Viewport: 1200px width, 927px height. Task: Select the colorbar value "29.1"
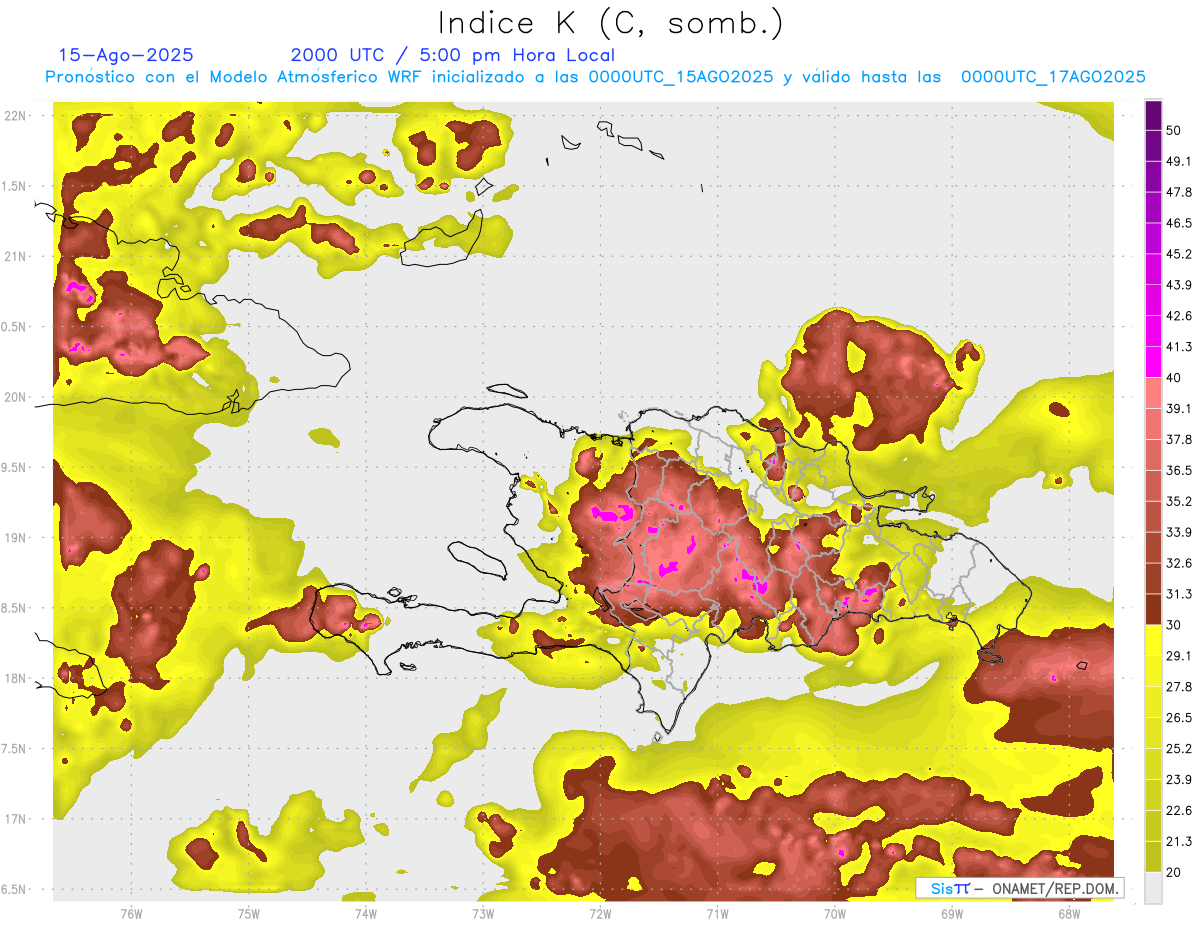(1178, 656)
